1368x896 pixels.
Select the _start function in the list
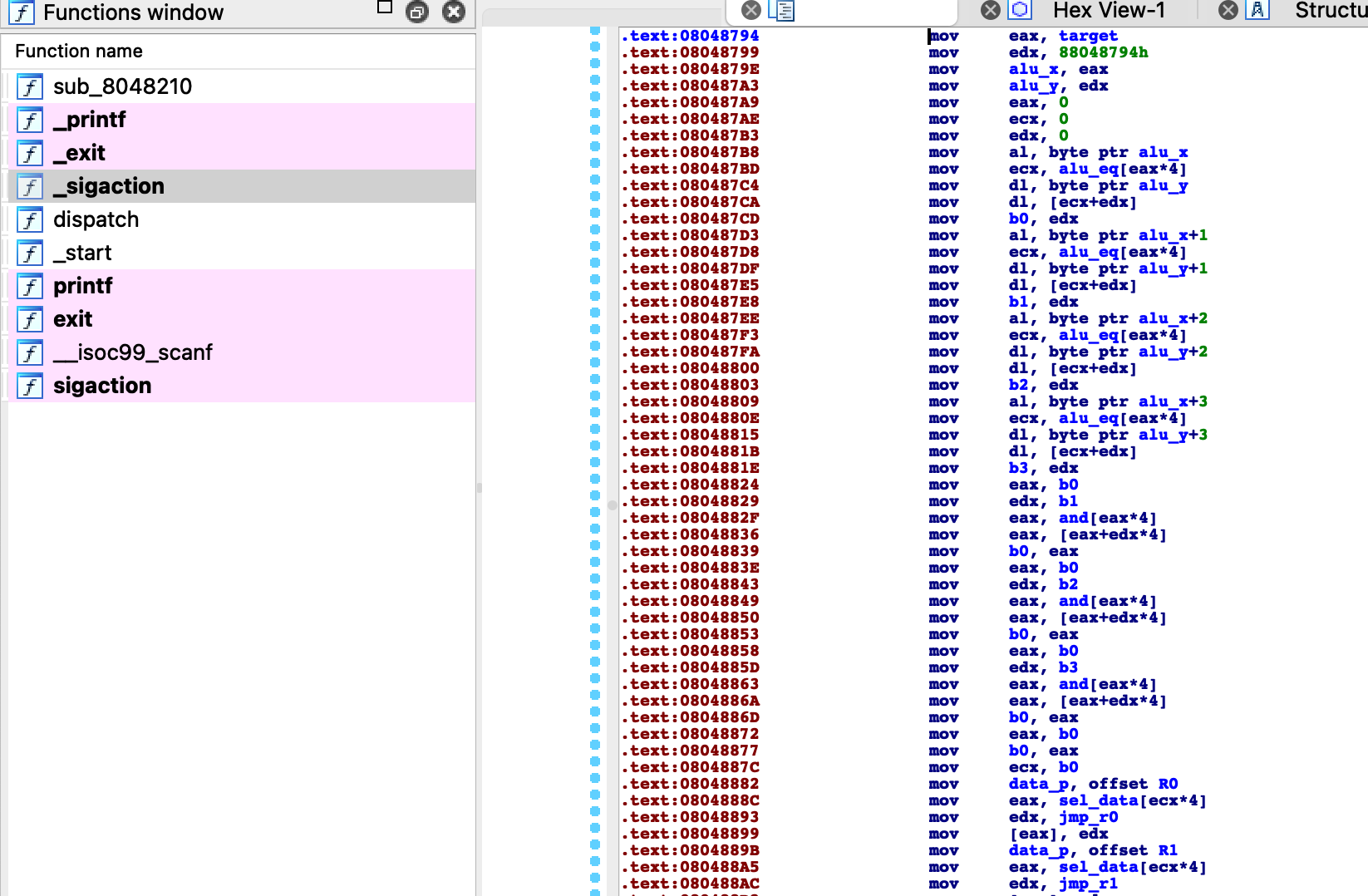pyautogui.click(x=82, y=253)
